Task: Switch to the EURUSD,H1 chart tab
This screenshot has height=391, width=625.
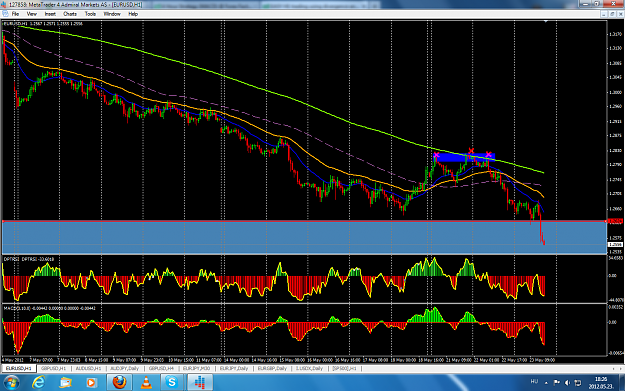Action: 18,368
